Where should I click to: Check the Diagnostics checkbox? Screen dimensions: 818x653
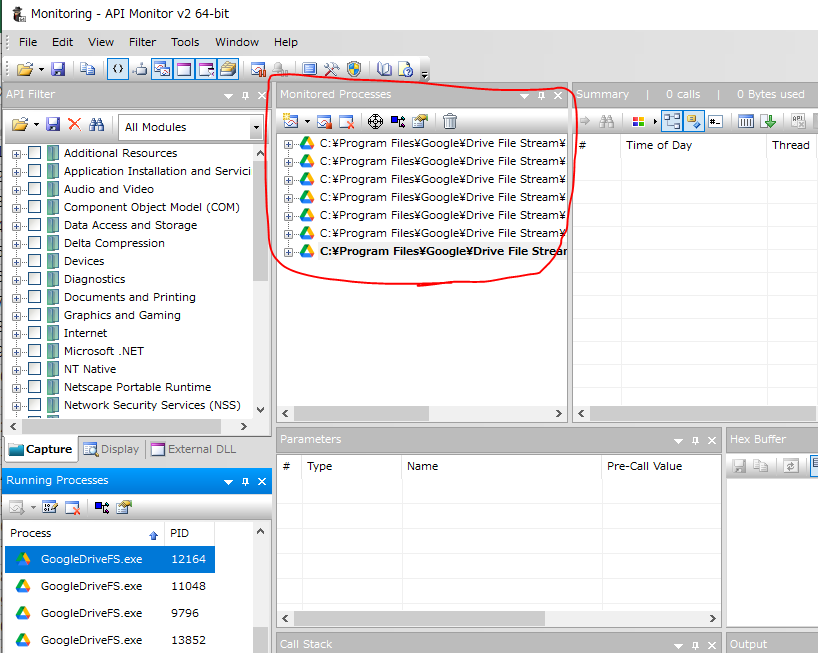34,279
